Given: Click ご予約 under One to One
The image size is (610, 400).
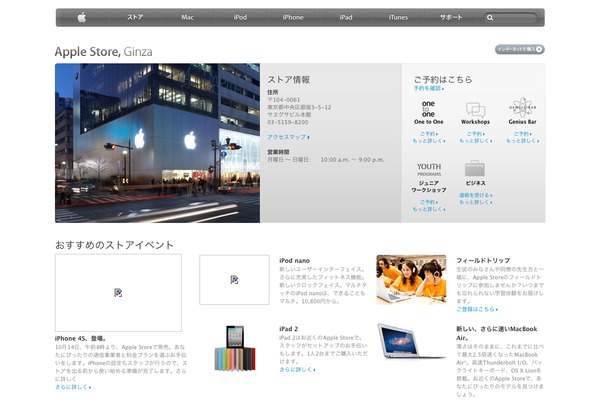Looking at the screenshot, I should [429, 134].
